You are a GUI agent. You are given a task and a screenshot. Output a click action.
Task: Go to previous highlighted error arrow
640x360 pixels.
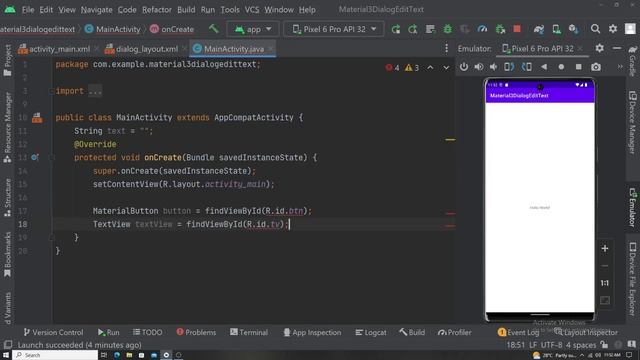coord(430,68)
